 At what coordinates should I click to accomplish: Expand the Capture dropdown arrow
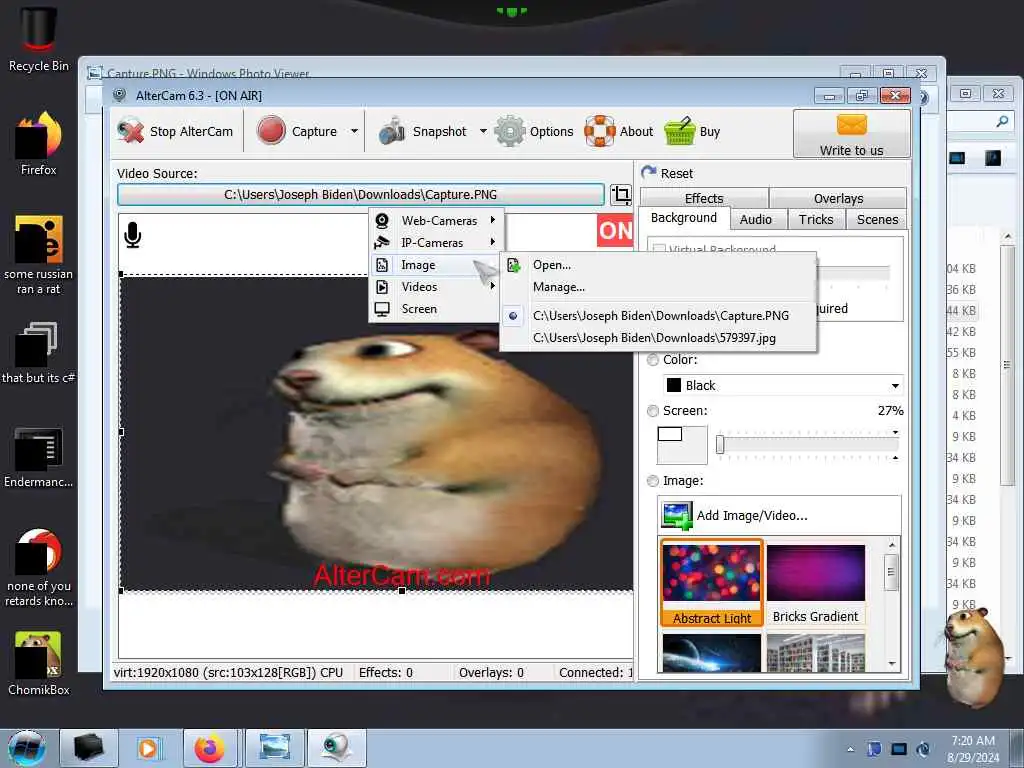point(354,131)
